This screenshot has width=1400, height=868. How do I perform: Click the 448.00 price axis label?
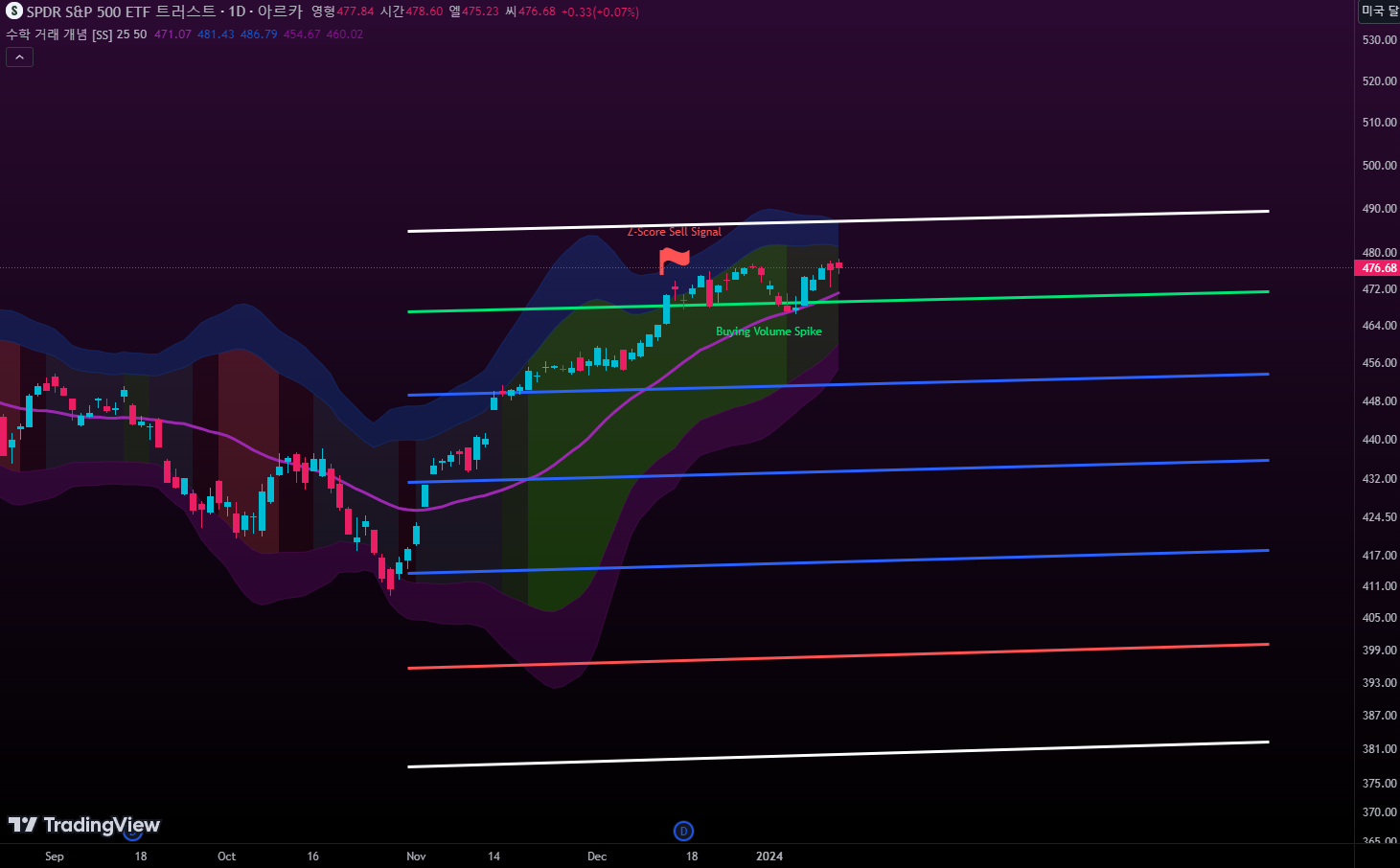(1379, 401)
